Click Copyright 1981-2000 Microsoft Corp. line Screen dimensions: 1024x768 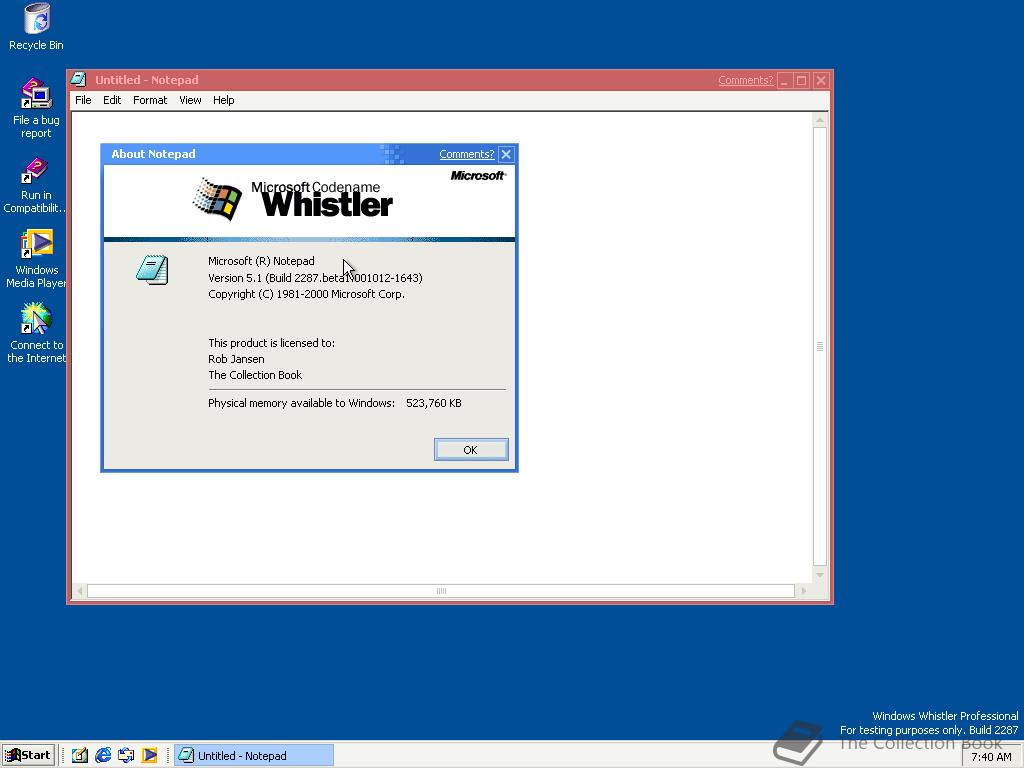306,294
